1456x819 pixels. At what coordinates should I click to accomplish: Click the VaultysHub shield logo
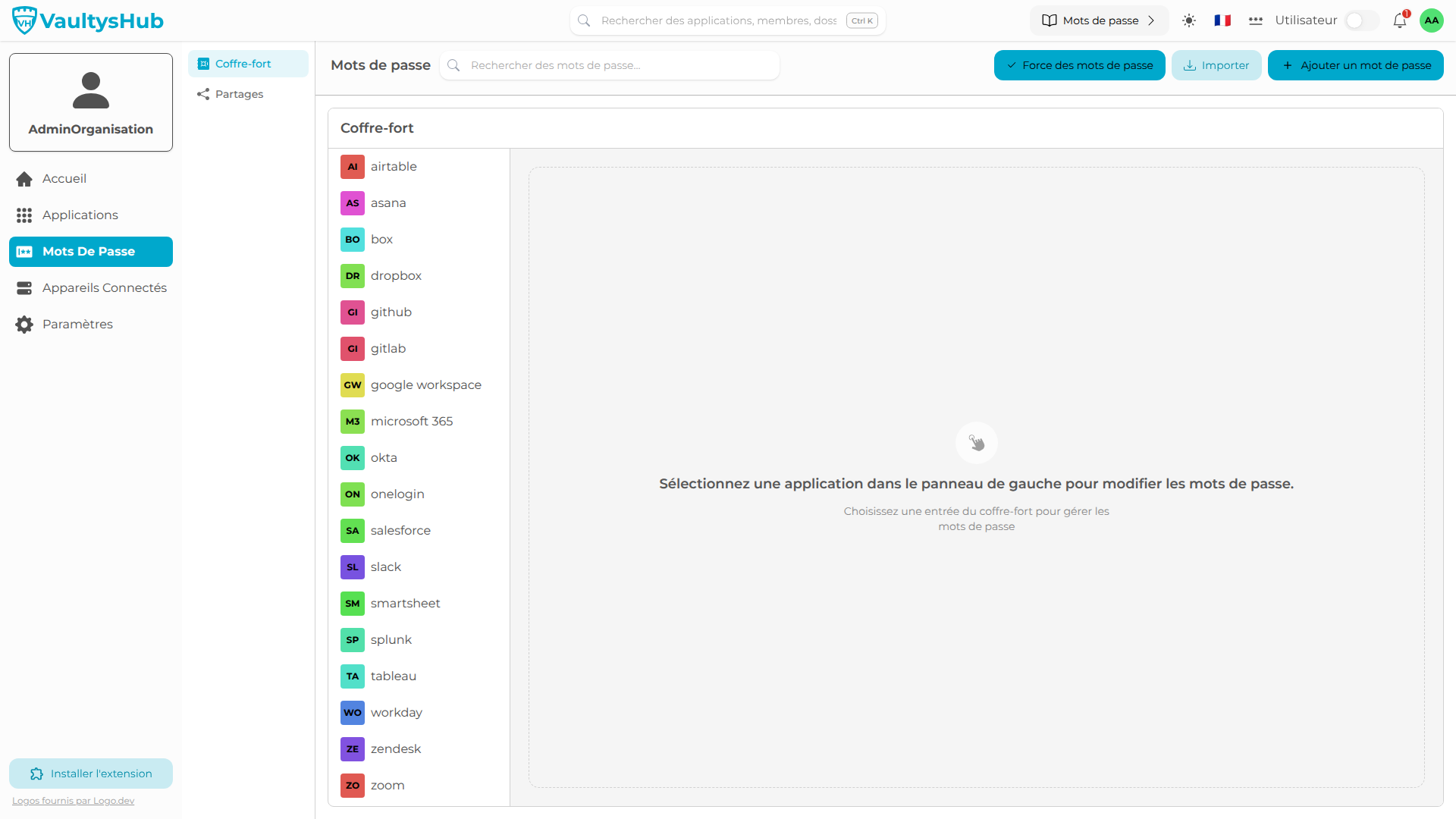point(24,20)
